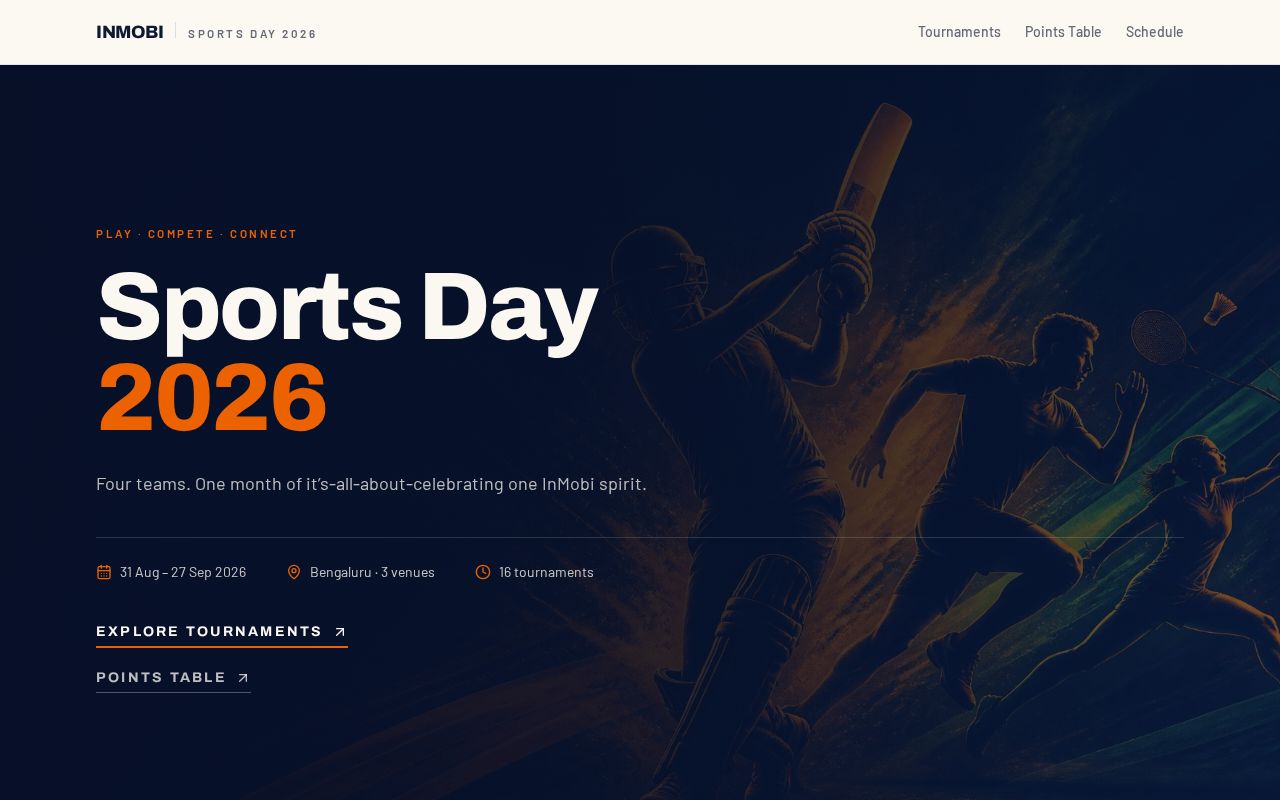This screenshot has width=1280, height=800.
Task: Open the Points Table nav link
Action: [x=1063, y=32]
